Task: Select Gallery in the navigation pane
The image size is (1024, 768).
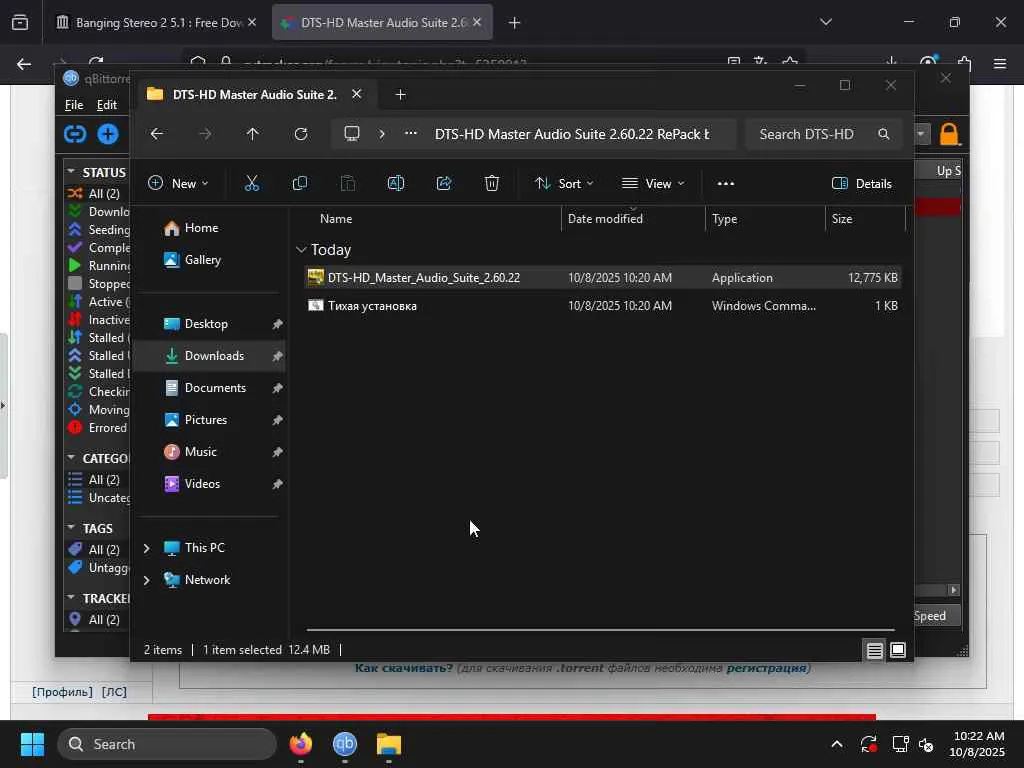Action: (x=210, y=260)
